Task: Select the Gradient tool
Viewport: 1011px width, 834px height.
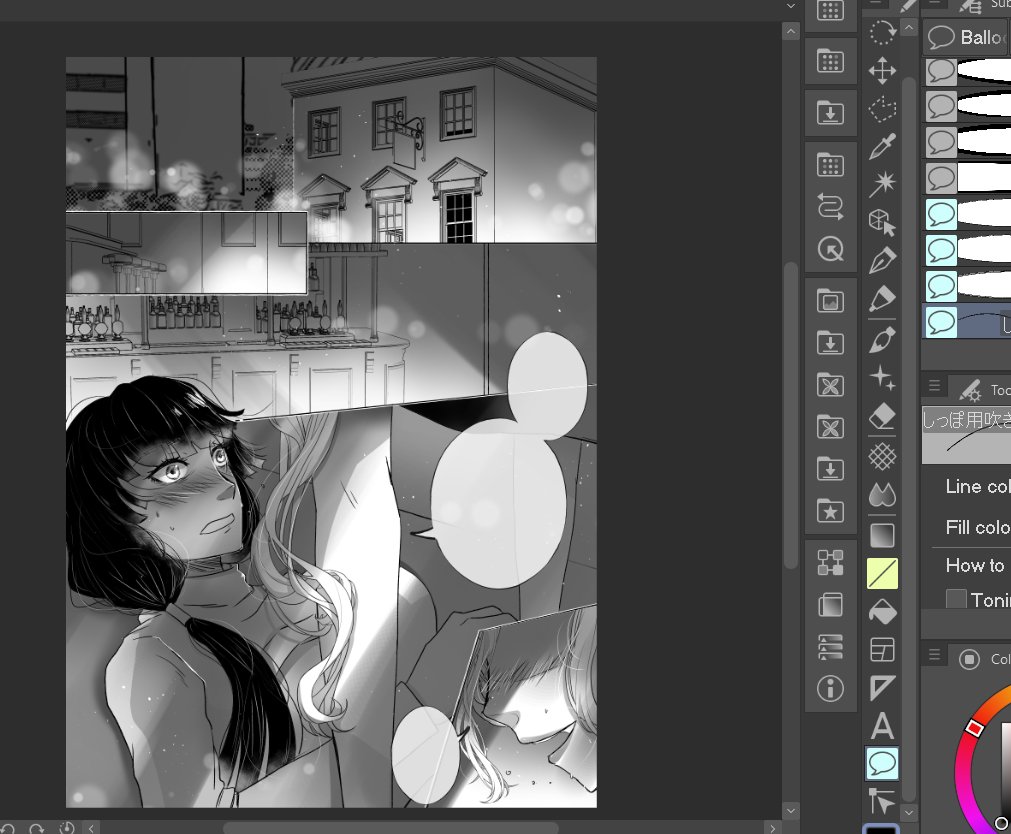Action: [x=882, y=535]
